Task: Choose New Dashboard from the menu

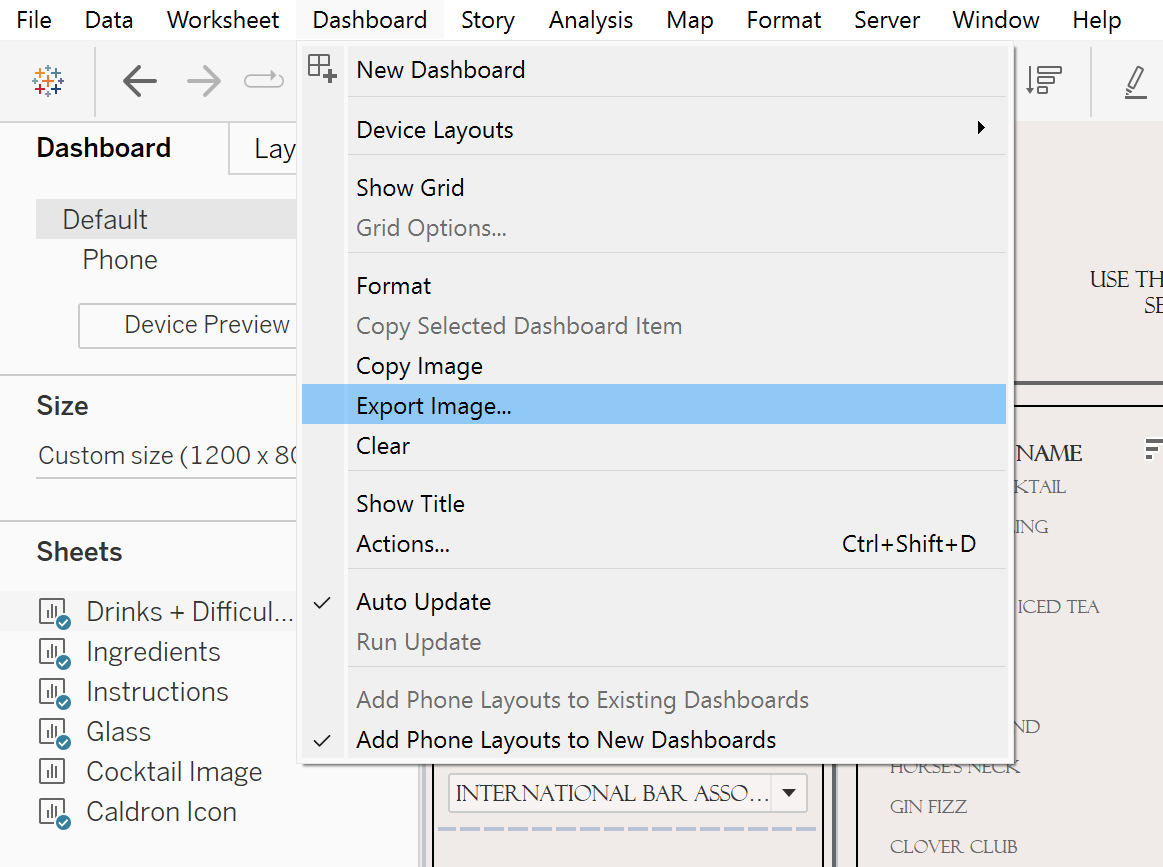Action: (440, 70)
